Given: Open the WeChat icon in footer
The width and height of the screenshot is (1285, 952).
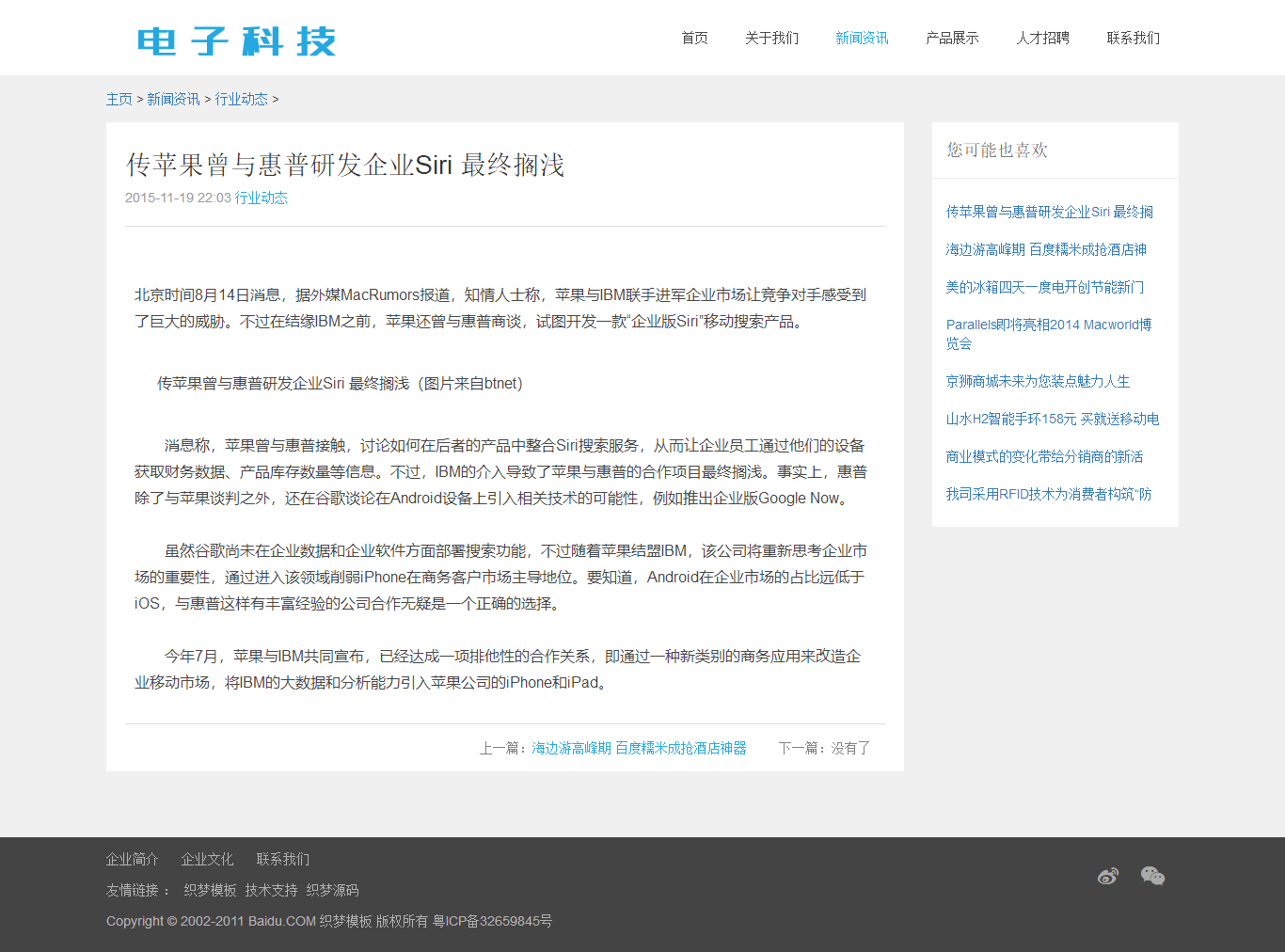Looking at the screenshot, I should click(x=1152, y=877).
